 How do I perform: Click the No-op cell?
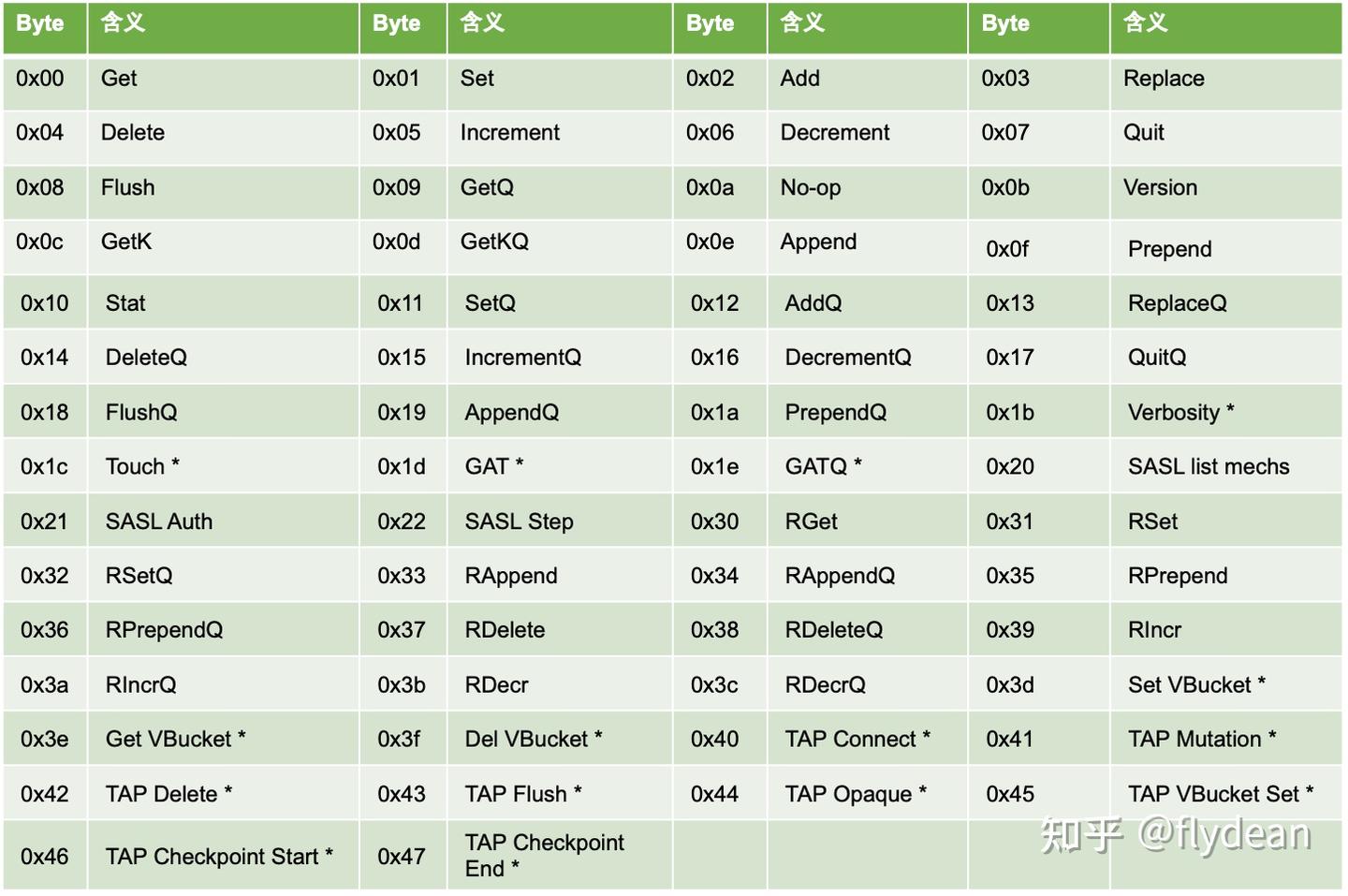[811, 187]
